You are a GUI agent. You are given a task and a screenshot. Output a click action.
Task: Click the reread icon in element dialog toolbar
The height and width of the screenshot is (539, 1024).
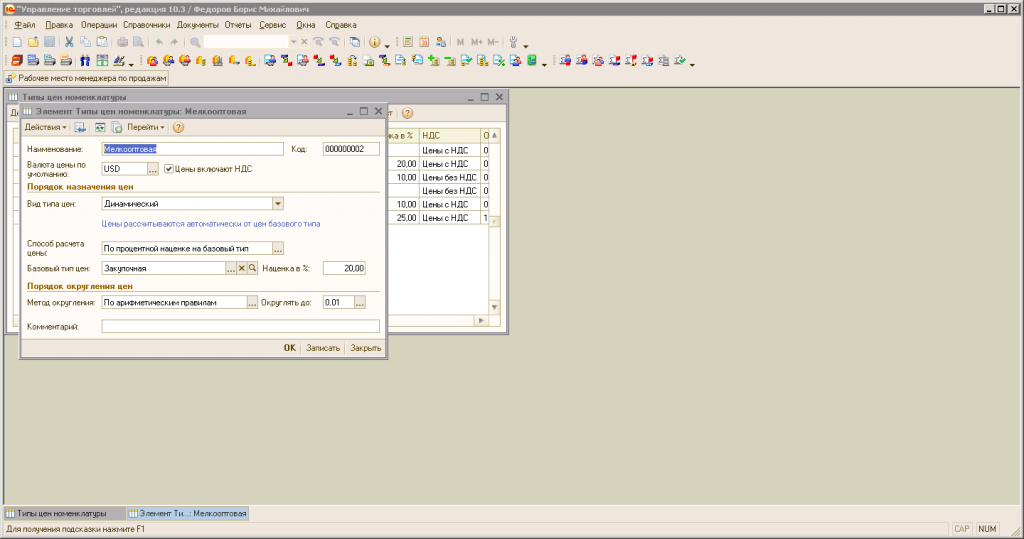click(x=100, y=127)
